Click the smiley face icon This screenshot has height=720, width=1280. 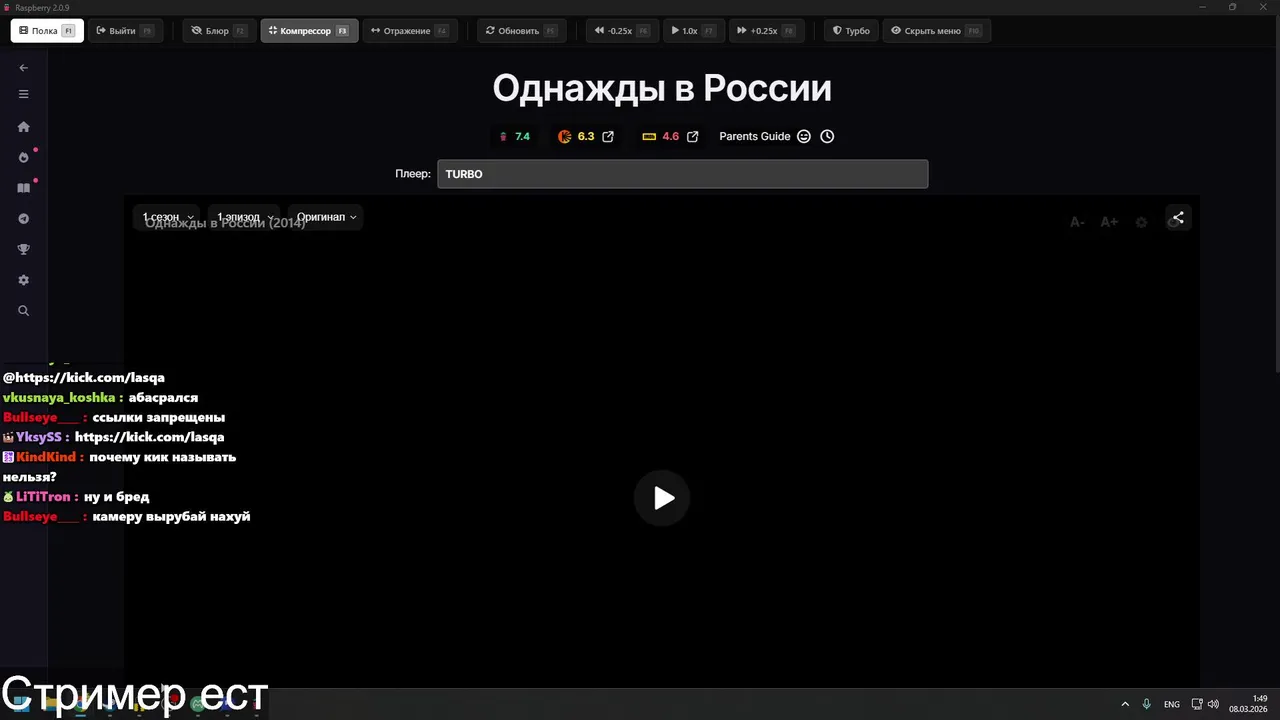pos(804,136)
